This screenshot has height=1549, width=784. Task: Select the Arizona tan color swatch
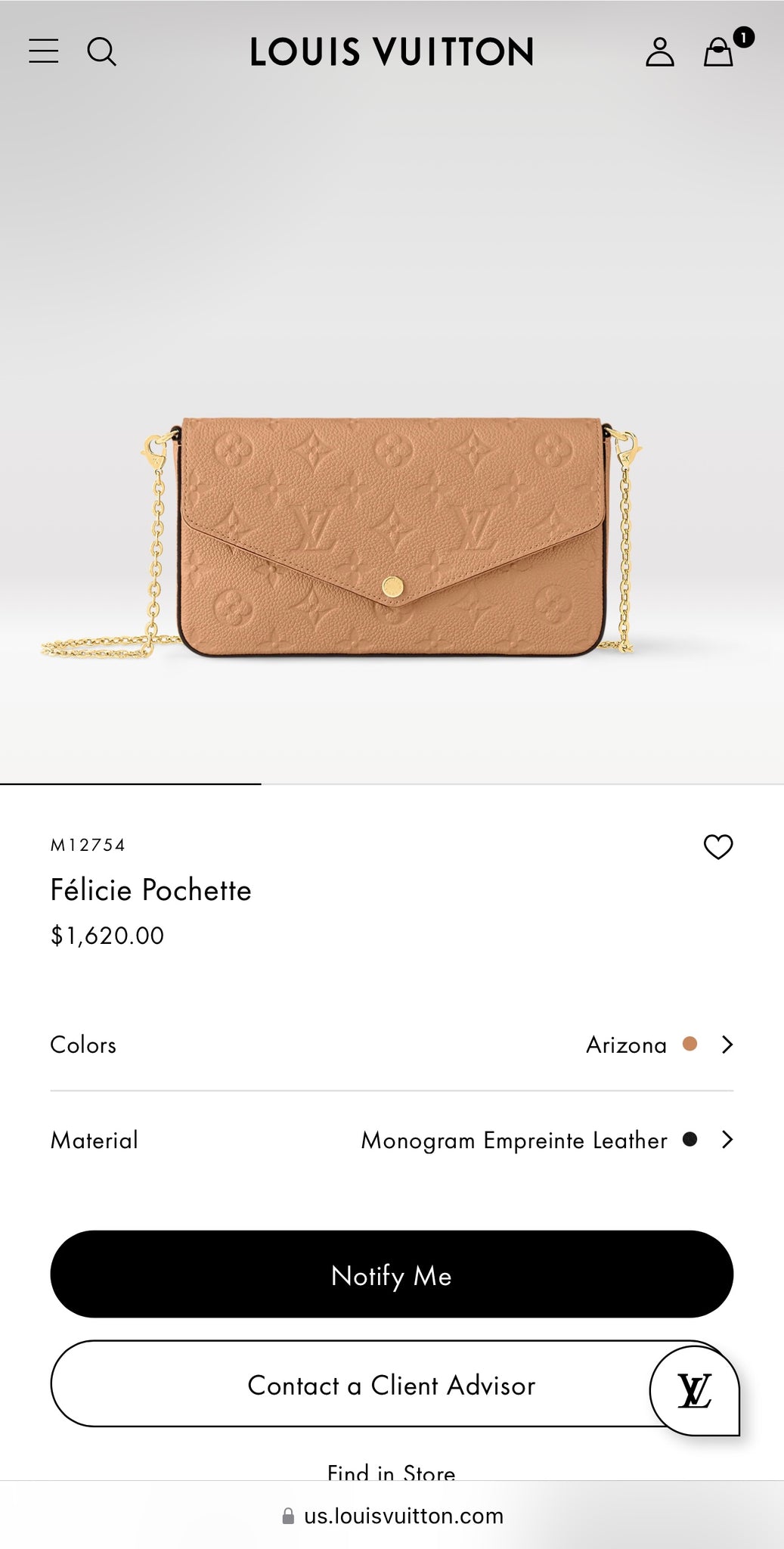pos(689,1044)
